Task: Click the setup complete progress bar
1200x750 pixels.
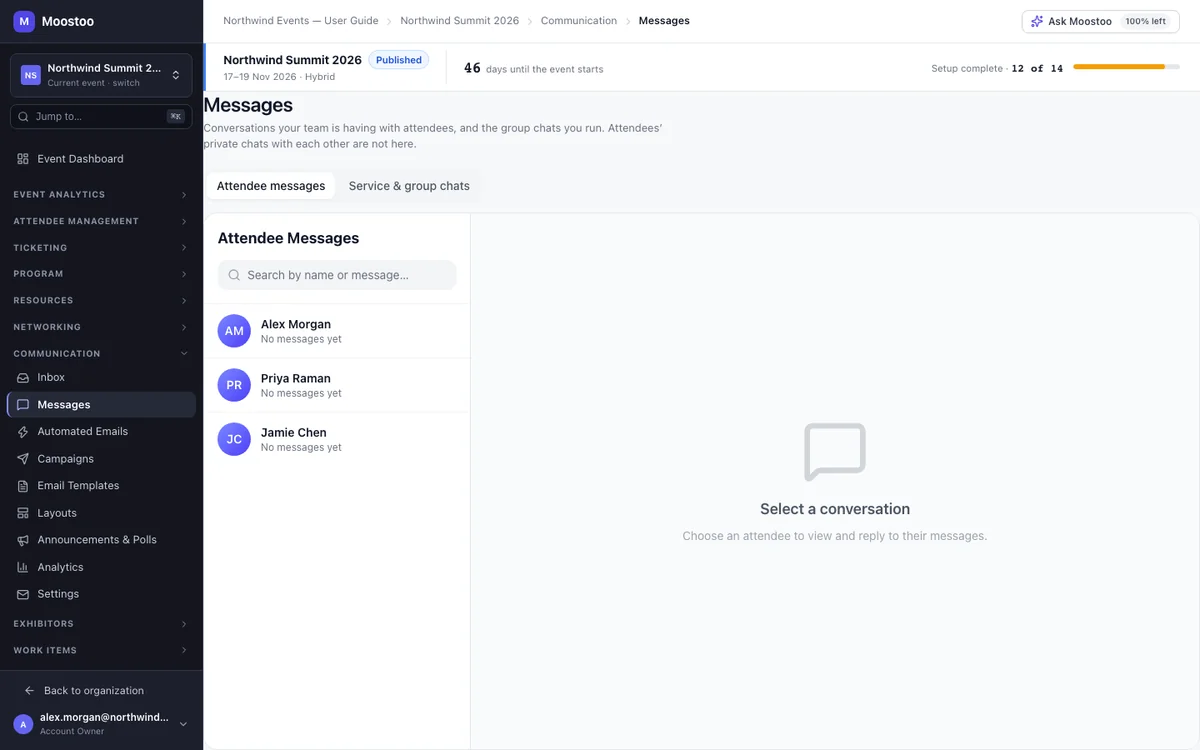Action: (x=1126, y=67)
